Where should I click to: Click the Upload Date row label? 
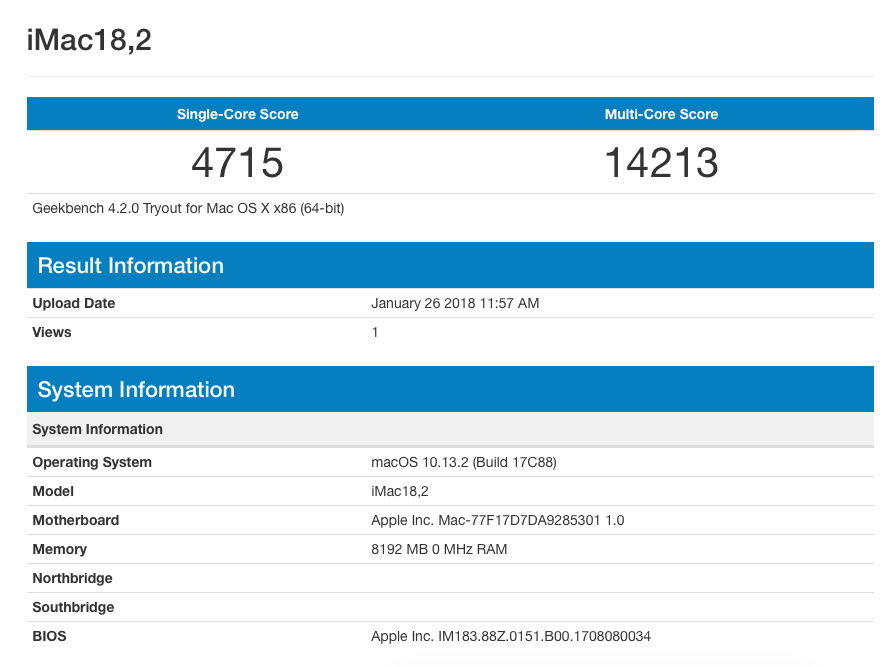point(74,303)
